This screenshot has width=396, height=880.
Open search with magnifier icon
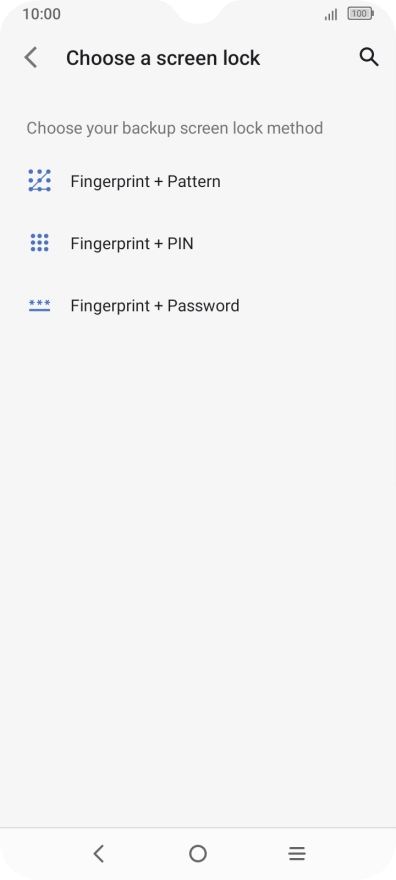tap(369, 57)
